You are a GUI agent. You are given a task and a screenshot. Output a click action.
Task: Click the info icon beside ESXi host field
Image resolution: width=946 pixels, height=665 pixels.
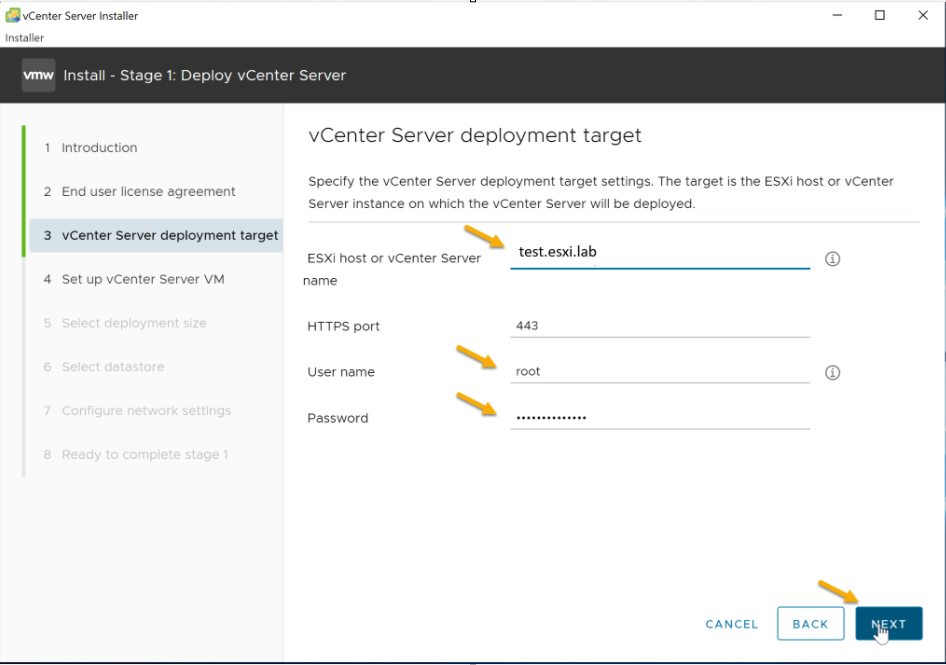[832, 259]
